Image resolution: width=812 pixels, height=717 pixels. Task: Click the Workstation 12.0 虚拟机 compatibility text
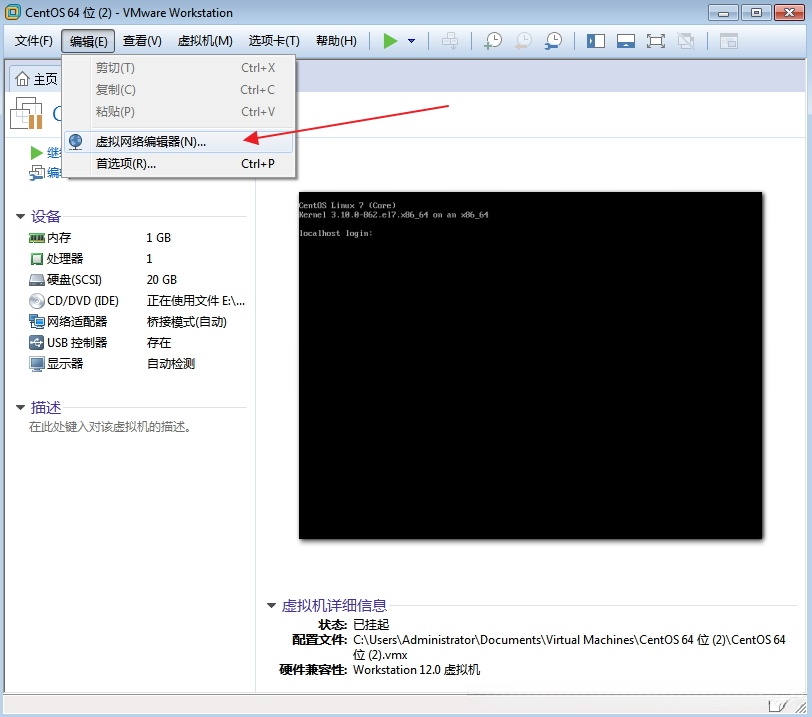click(416, 669)
